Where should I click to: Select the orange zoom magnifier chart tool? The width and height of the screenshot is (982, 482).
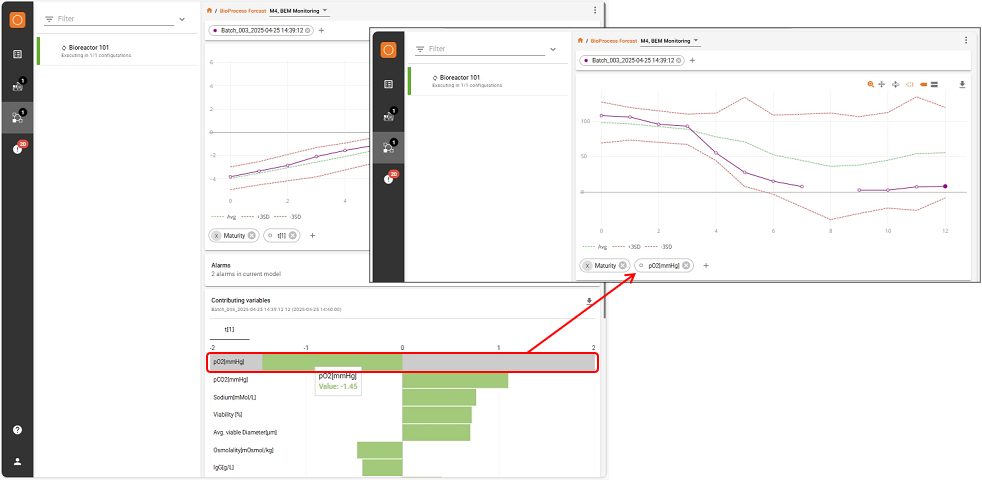point(871,84)
